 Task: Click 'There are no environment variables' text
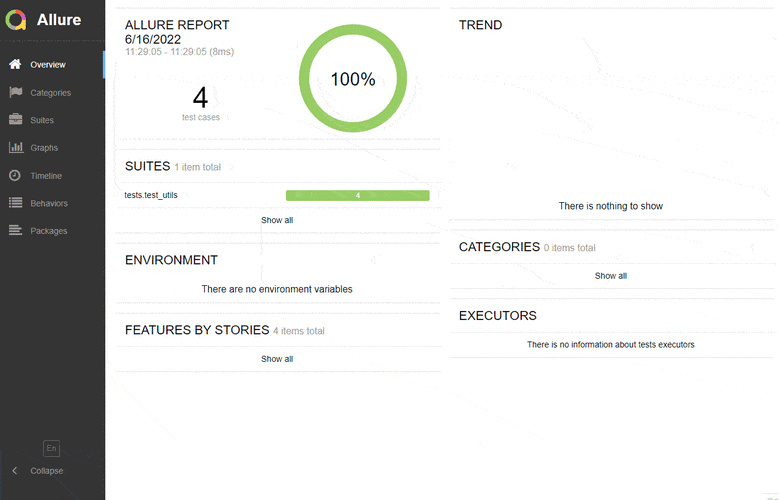point(277,289)
